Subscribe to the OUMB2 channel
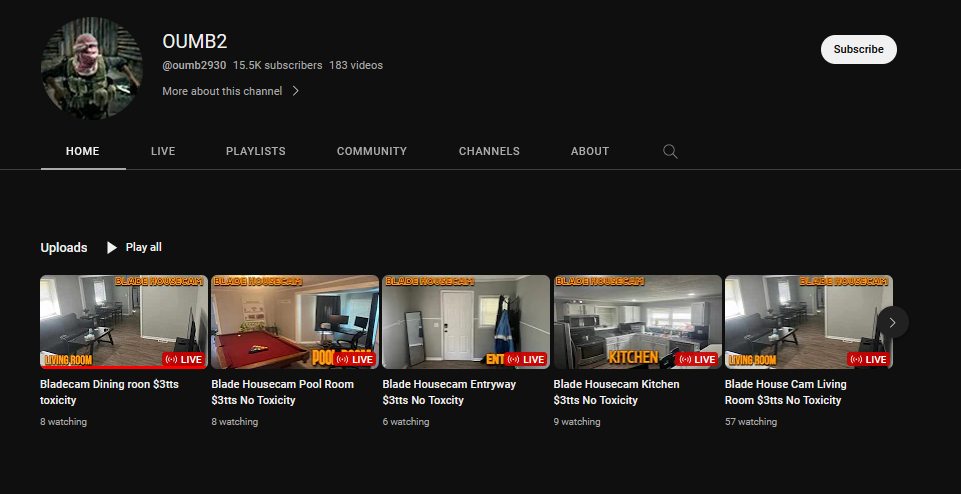The height and width of the screenshot is (494, 961). click(x=859, y=49)
